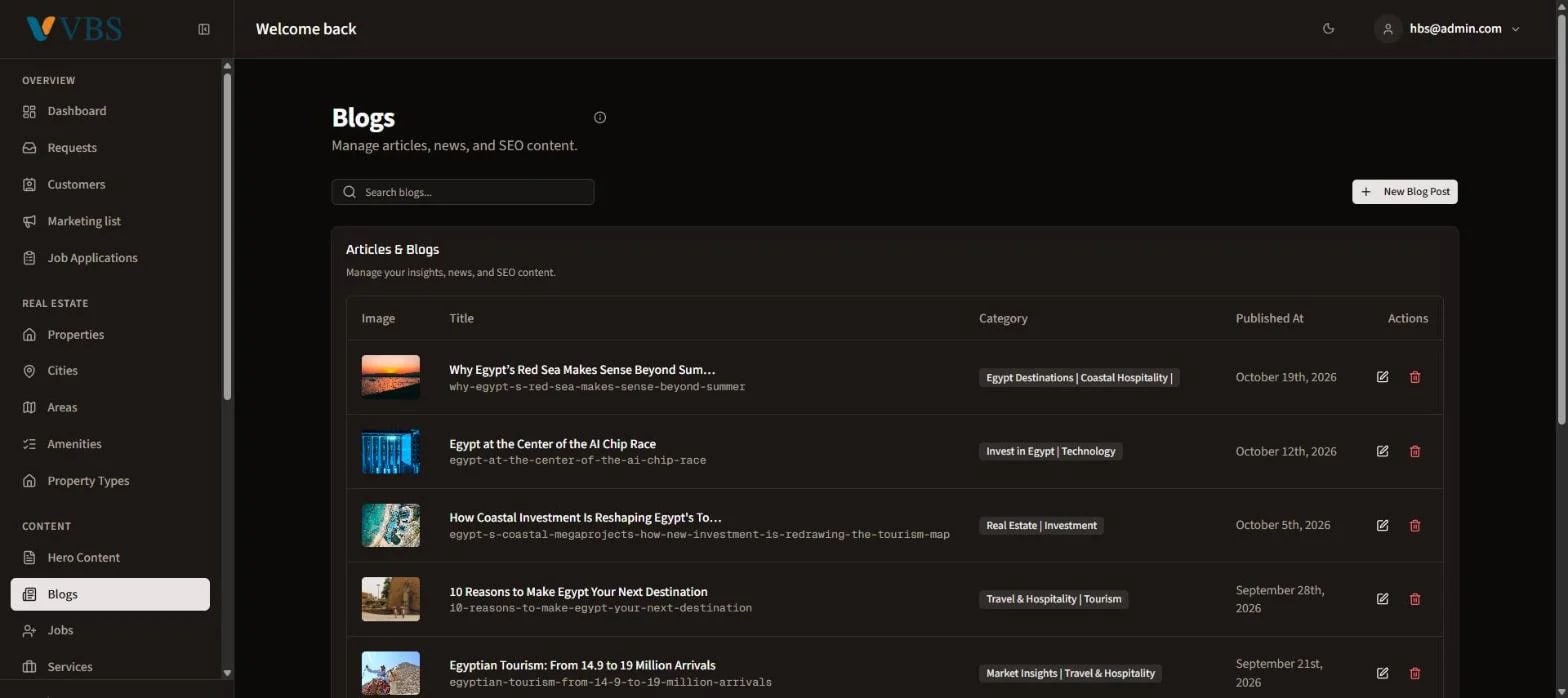Screen dimensions: 1568x698
Task: Click the Coastal Investment aerial thumbnail
Action: coord(391,525)
